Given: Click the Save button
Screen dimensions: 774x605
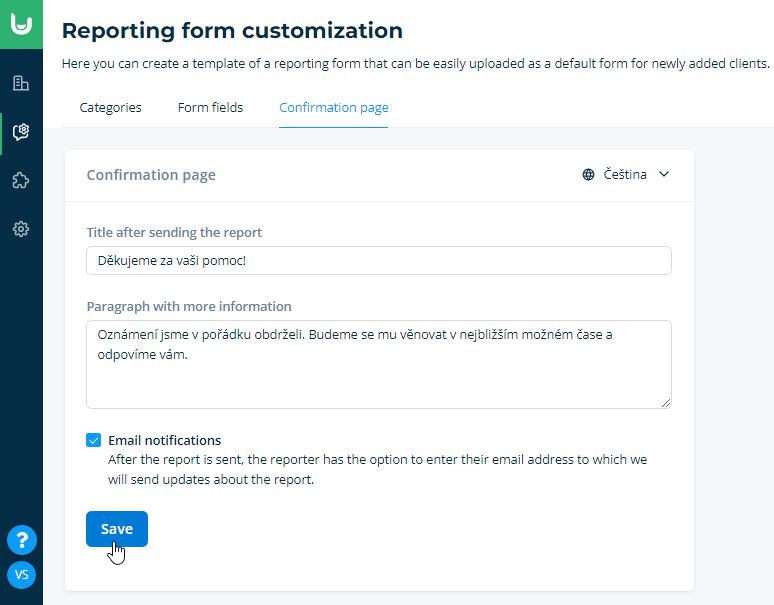Looking at the screenshot, I should coord(117,529).
